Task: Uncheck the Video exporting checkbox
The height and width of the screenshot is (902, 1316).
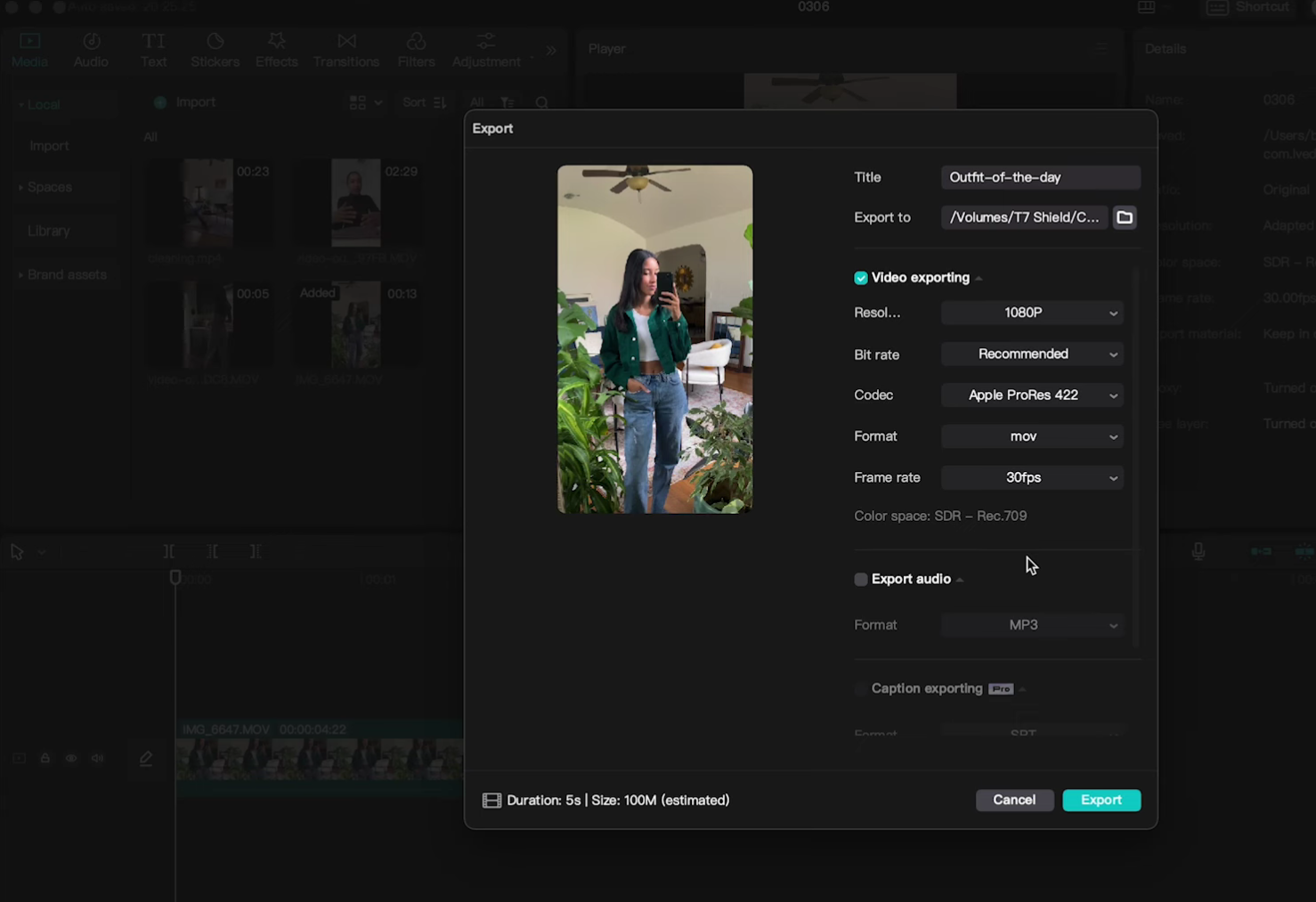Action: click(x=861, y=278)
